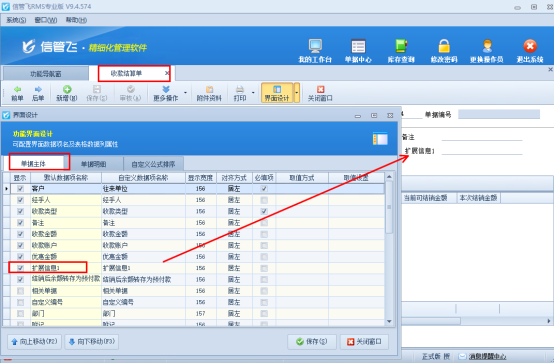This screenshot has height=364, width=554.
Task: Expand the 界面设计 dropdown arrow
Action: coord(297,93)
